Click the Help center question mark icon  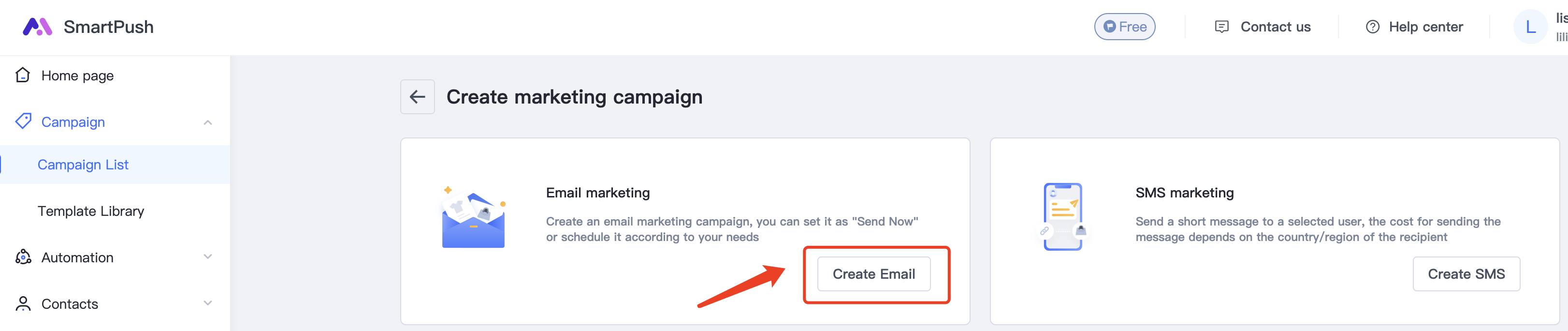pyautogui.click(x=1372, y=27)
